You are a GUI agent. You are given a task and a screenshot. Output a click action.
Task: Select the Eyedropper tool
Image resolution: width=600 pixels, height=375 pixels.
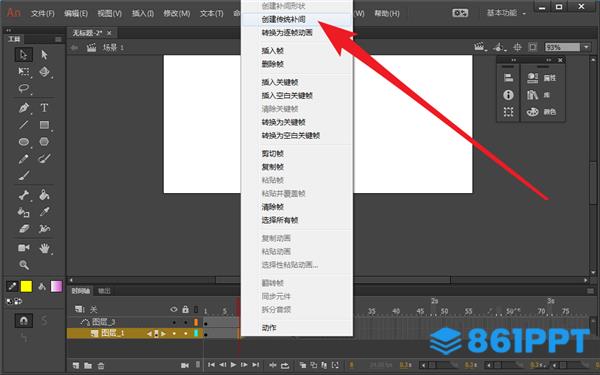click(44, 212)
